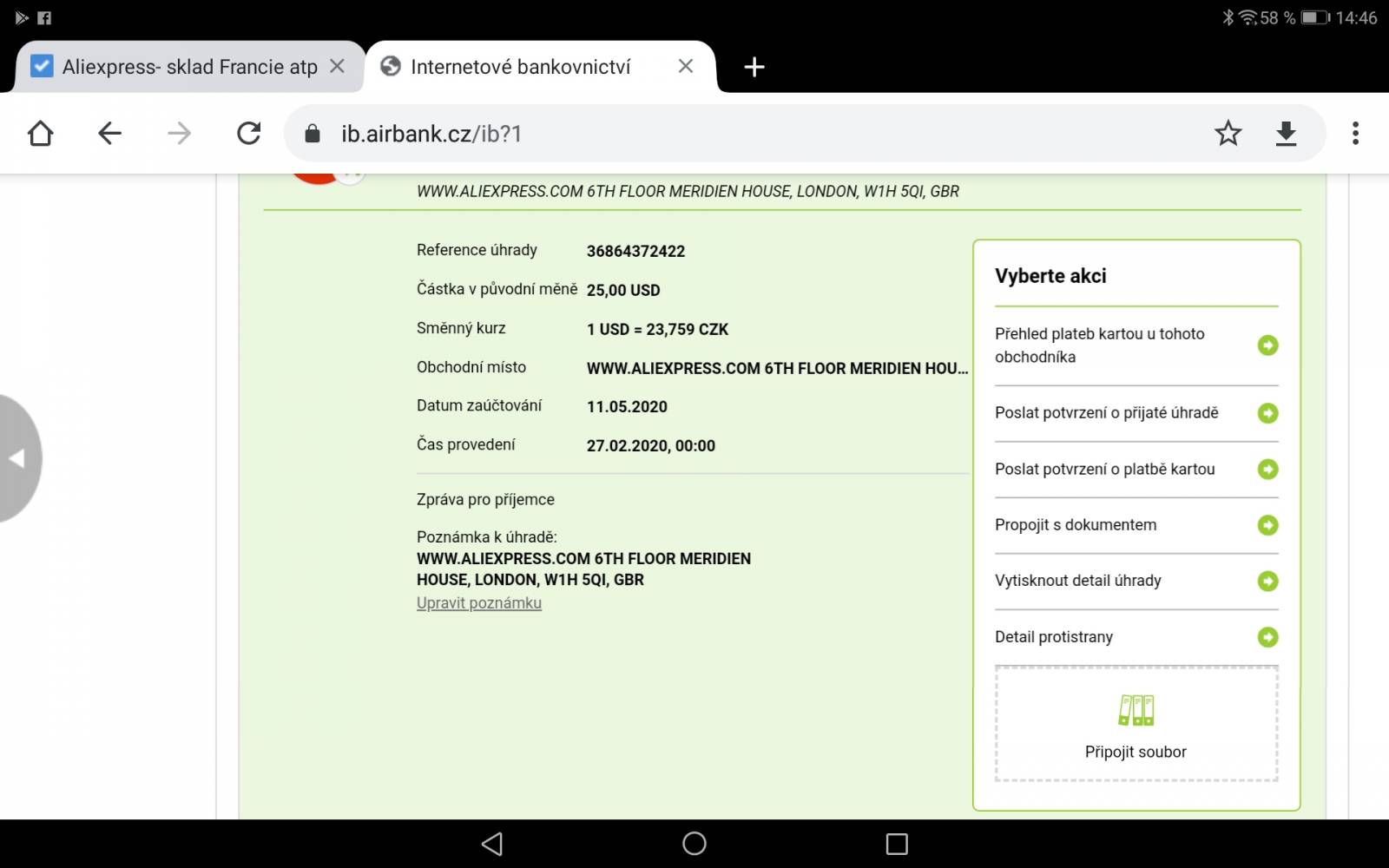Click the merchant address header text
Viewport: 1389px width, 868px height.
(688, 192)
